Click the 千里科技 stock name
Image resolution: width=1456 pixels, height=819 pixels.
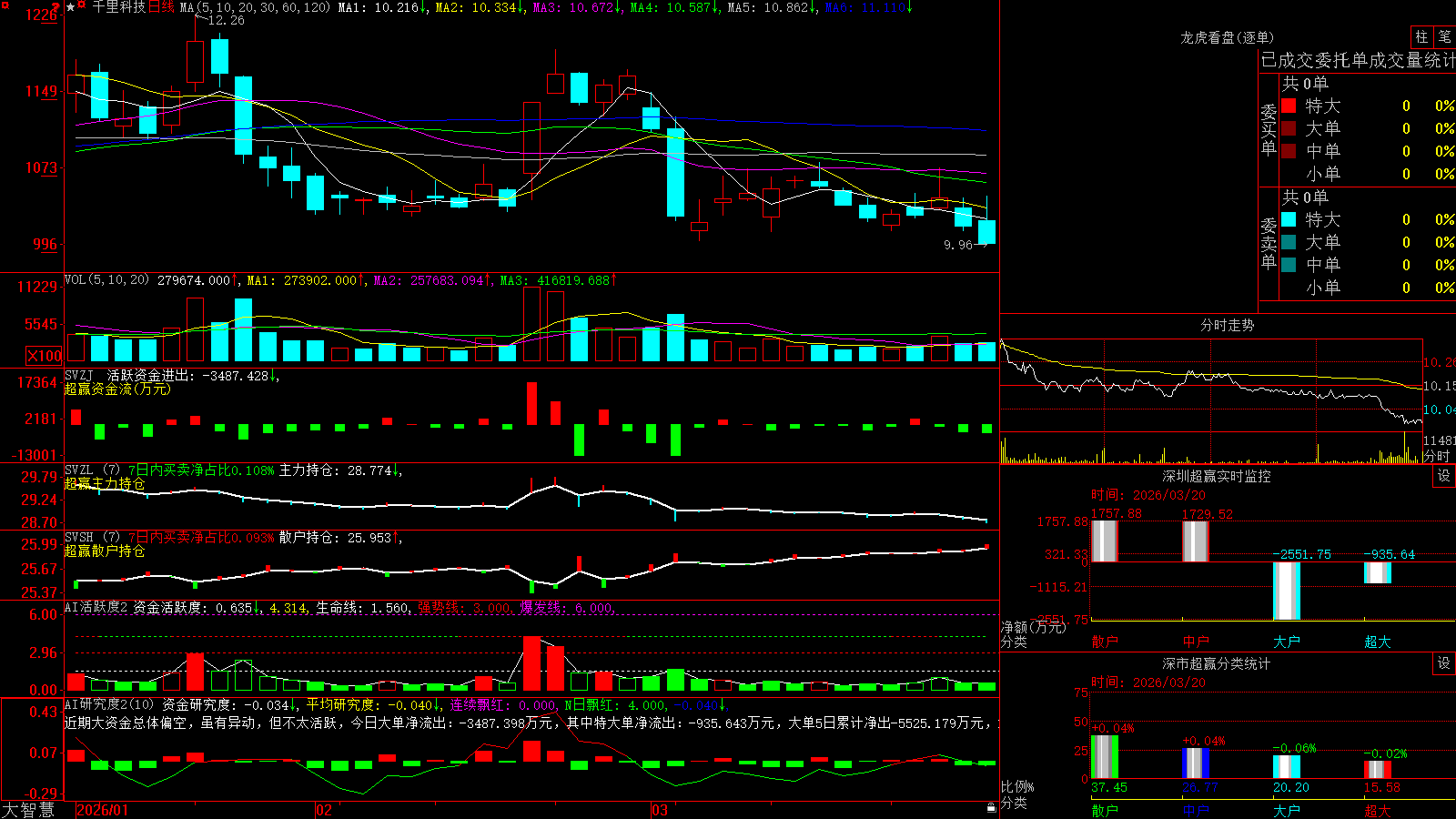tap(119, 7)
